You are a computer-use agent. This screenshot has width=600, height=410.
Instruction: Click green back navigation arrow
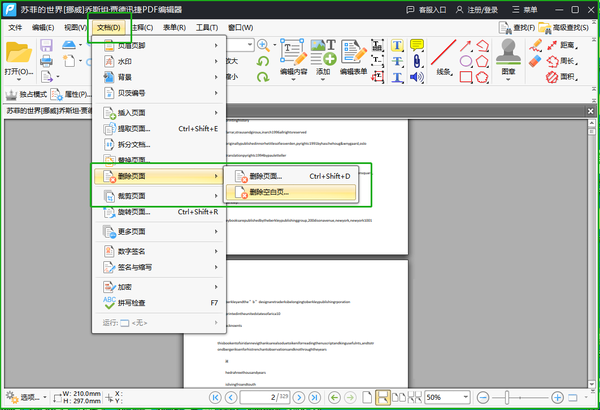334,398
